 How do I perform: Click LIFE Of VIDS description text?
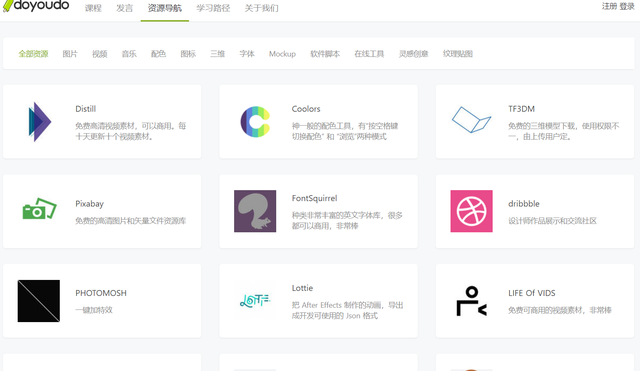(560, 310)
